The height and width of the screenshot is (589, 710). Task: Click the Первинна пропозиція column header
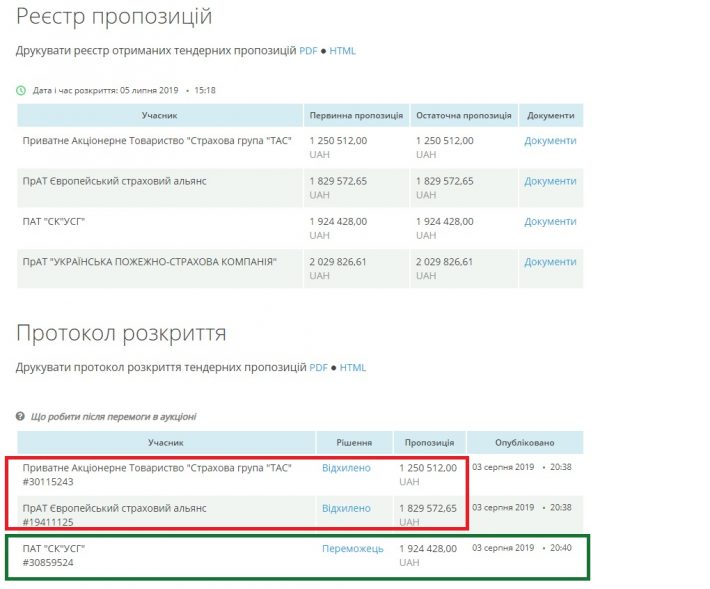point(356,115)
